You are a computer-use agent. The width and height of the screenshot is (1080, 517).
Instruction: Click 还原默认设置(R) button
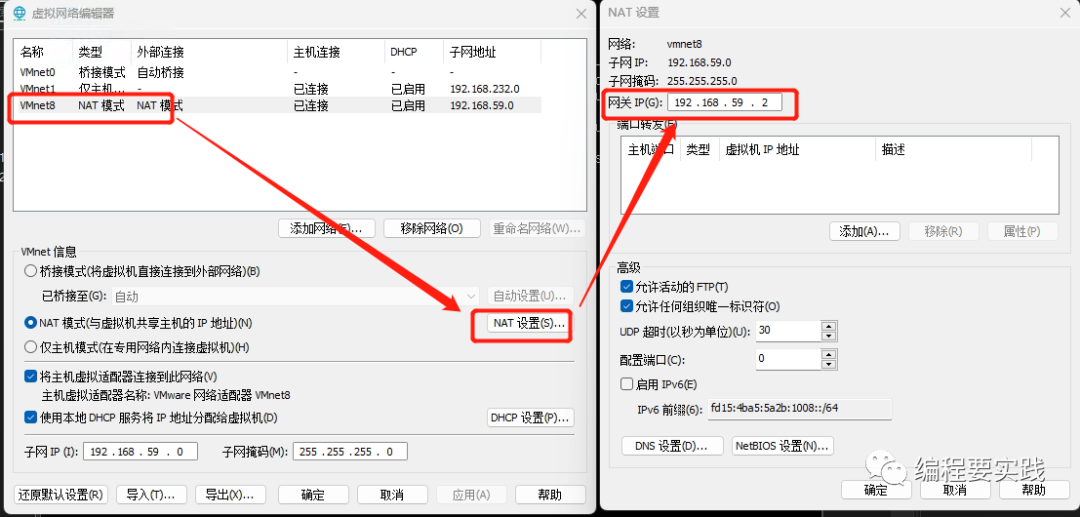pyautogui.click(x=61, y=494)
